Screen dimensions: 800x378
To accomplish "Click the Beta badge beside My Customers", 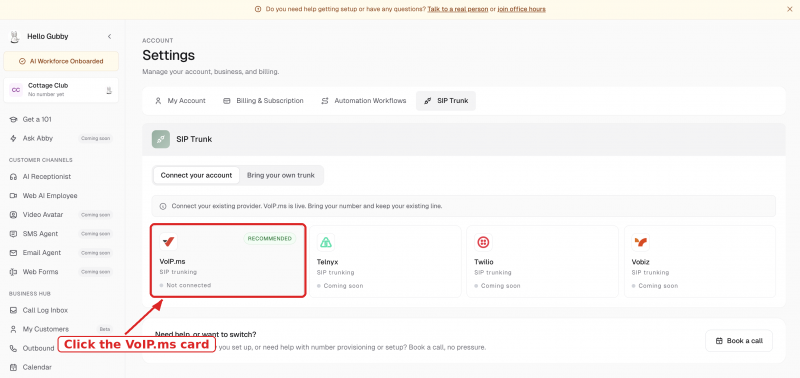I will click(x=104, y=329).
